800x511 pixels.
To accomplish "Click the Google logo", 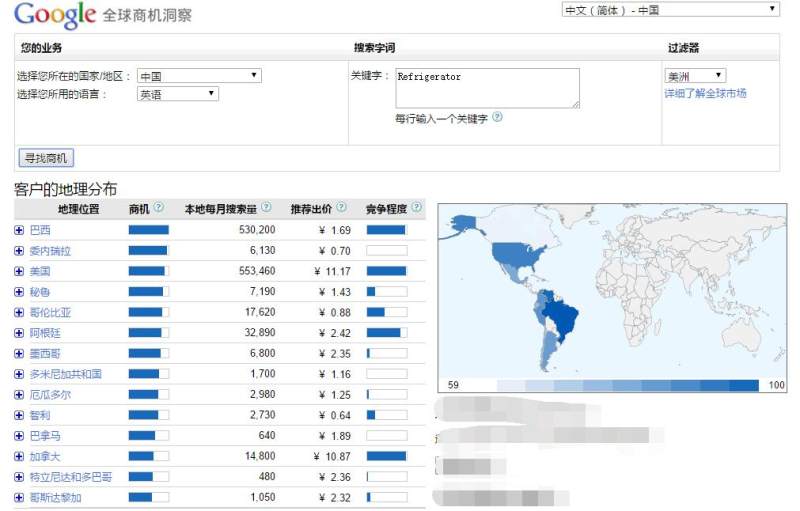I will coord(54,15).
